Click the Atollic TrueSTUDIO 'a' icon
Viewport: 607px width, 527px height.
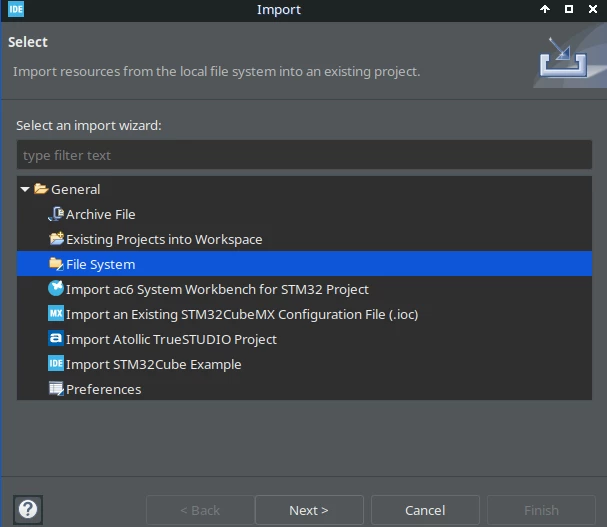tap(56, 338)
